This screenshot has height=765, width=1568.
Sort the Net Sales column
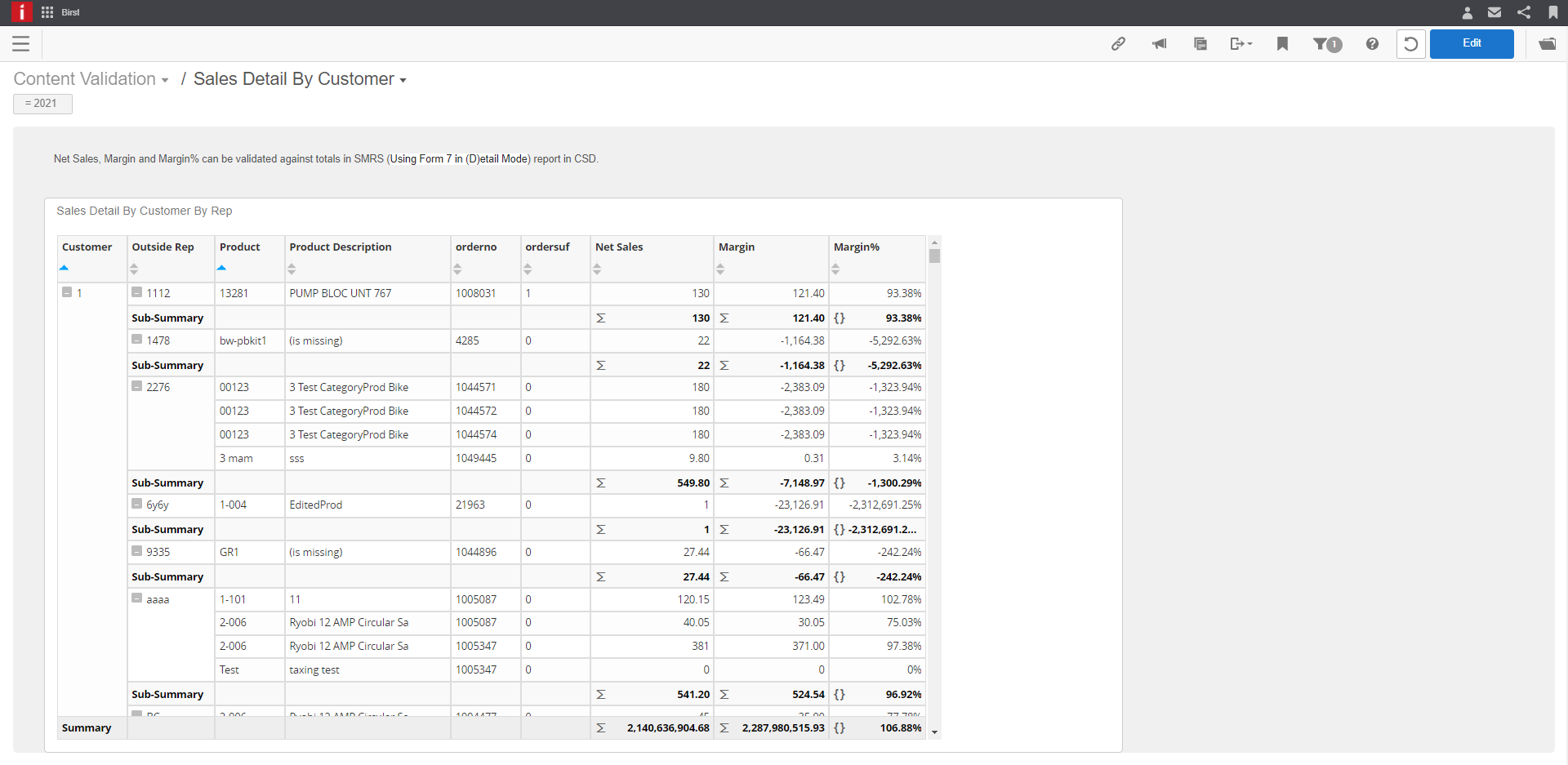(x=598, y=268)
